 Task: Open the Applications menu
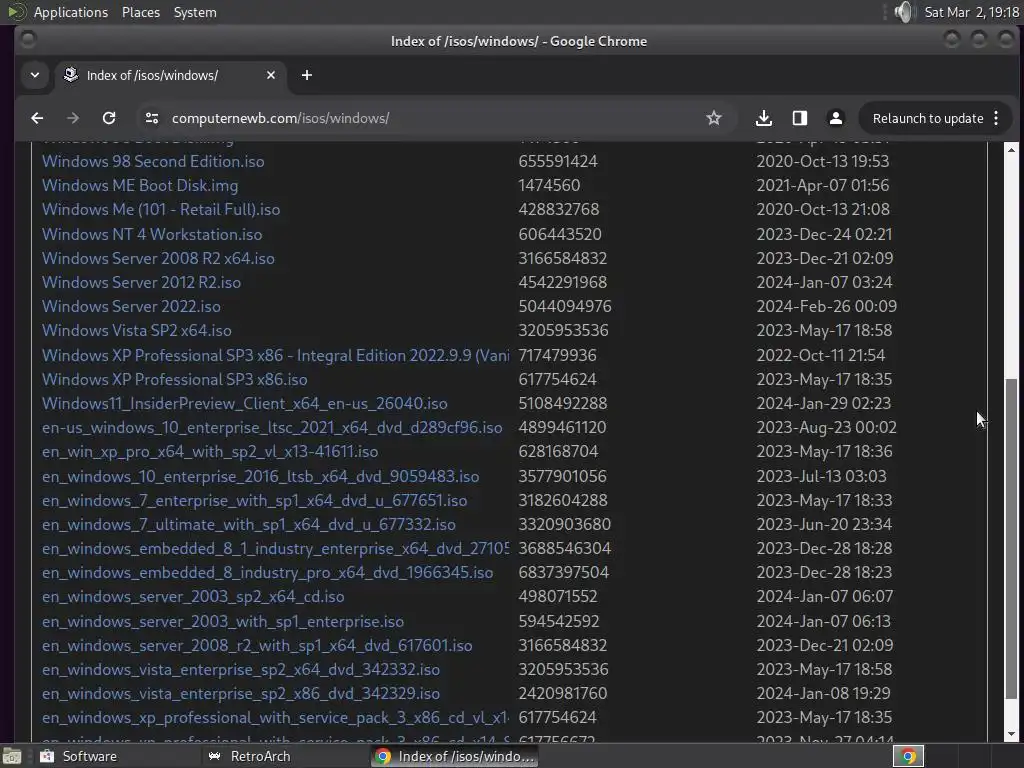click(x=71, y=12)
